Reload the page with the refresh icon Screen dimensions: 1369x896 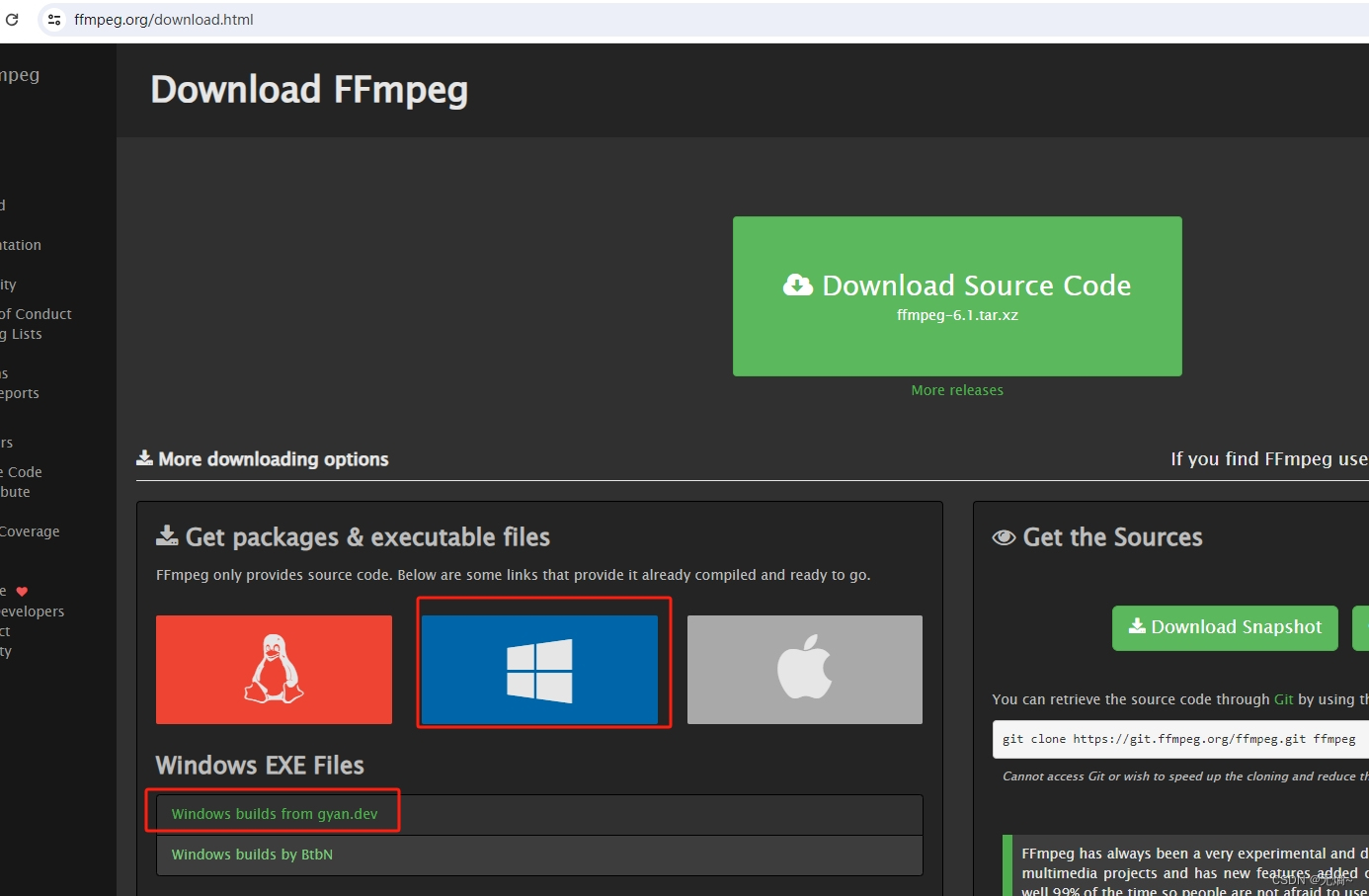[12, 19]
